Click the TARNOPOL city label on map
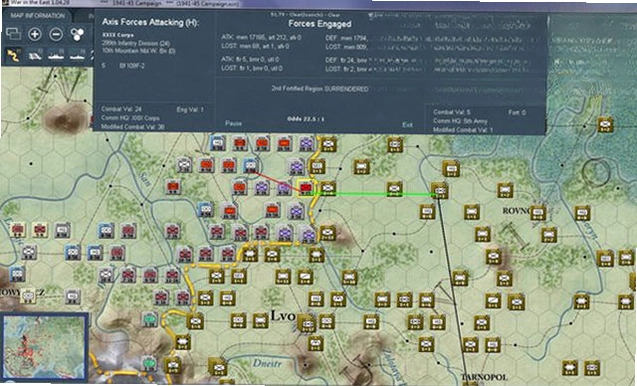Screen dimensions: 637x386 tap(484, 377)
